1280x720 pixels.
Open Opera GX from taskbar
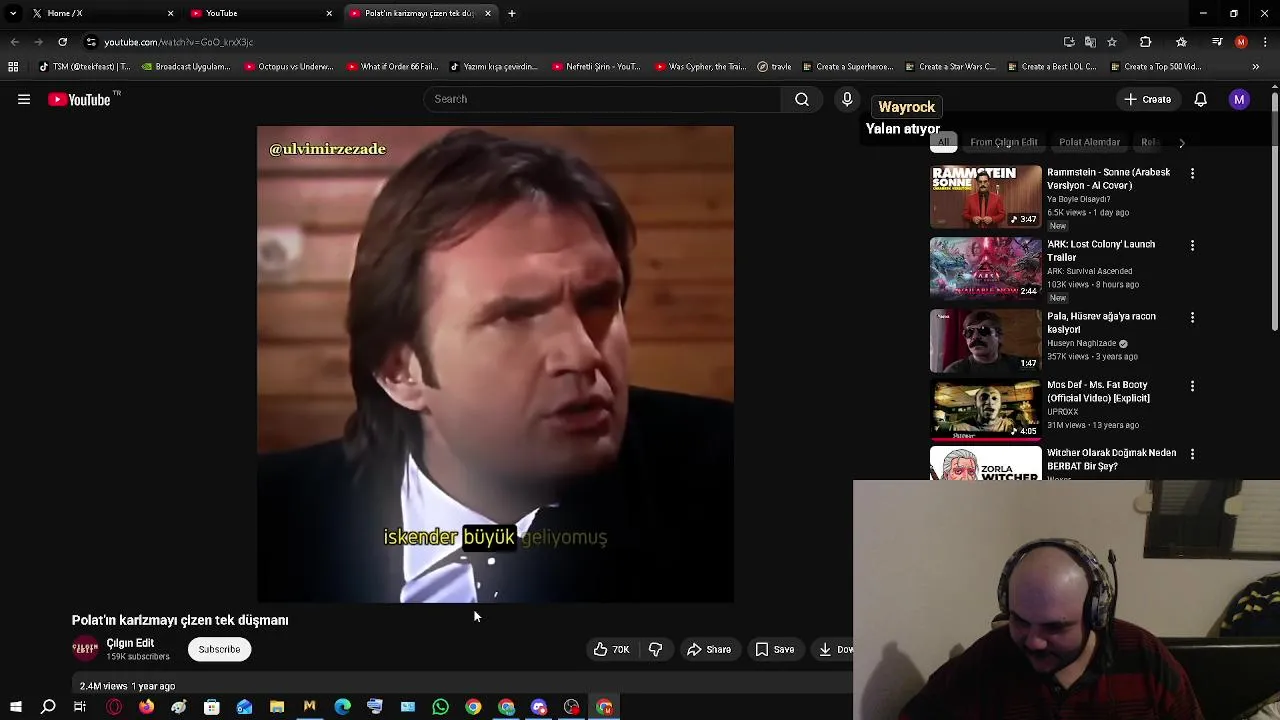tap(114, 707)
